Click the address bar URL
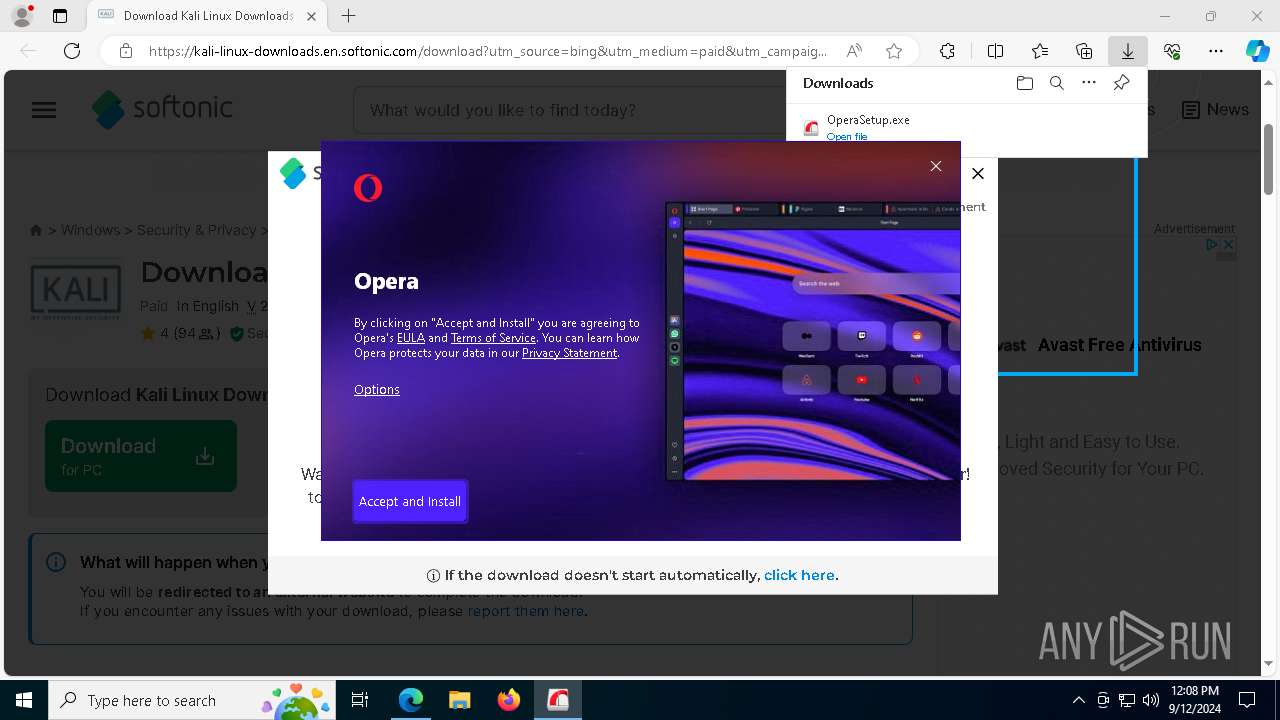The image size is (1280, 720). (488, 51)
